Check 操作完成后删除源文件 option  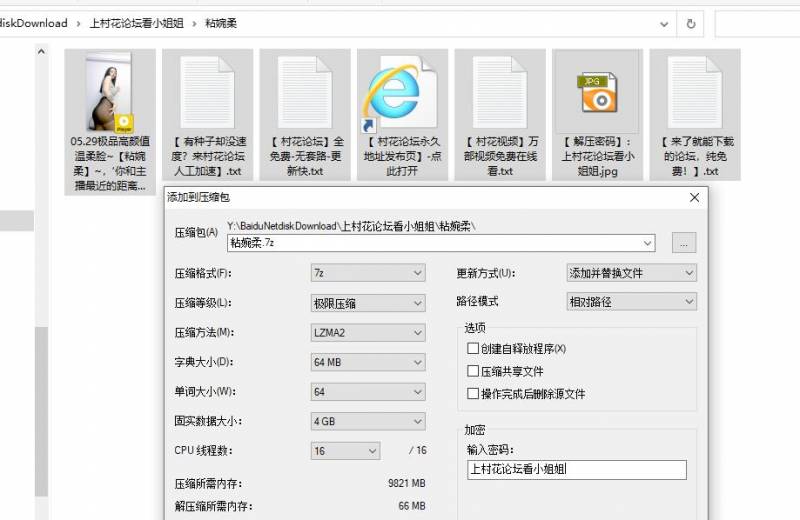[x=473, y=394]
